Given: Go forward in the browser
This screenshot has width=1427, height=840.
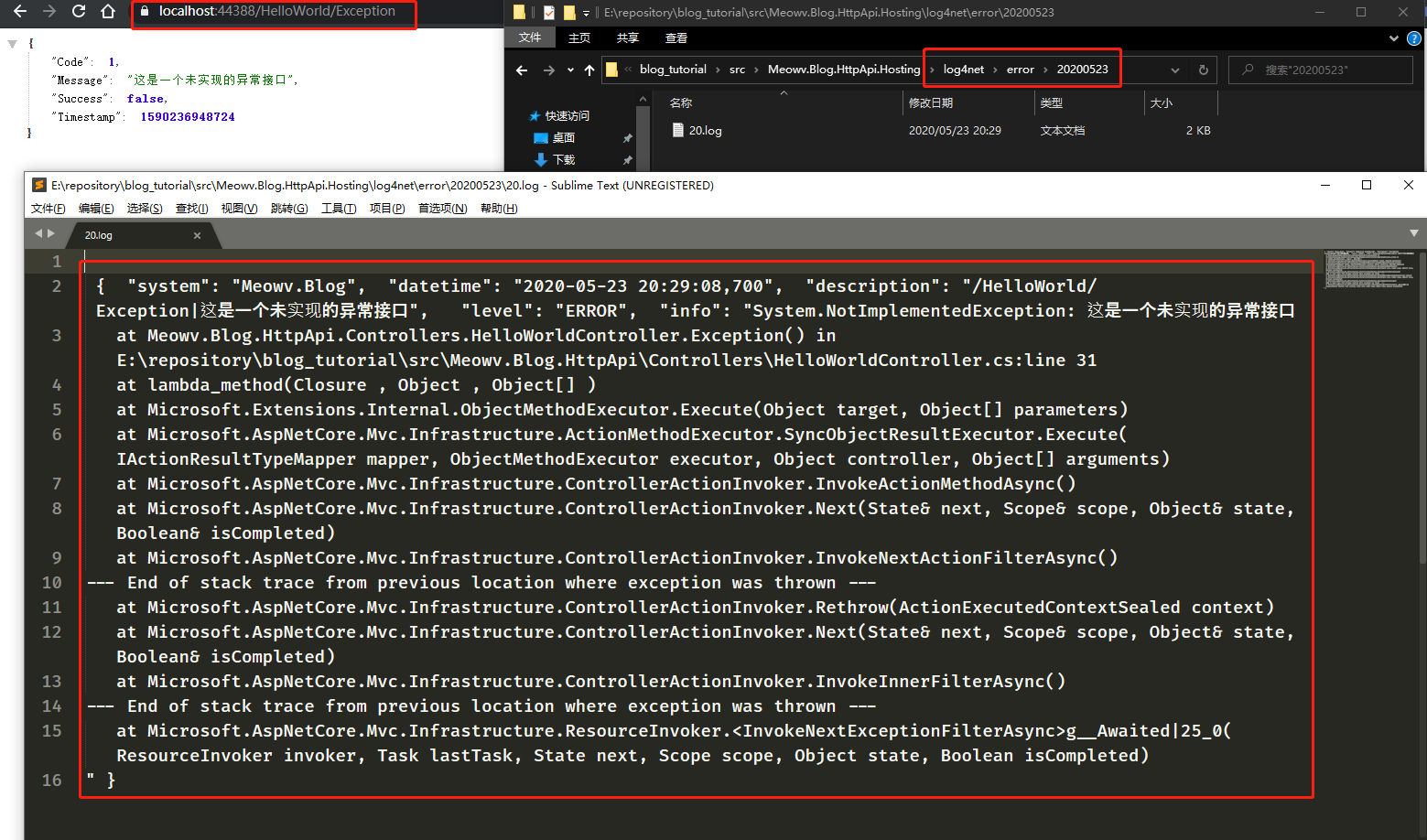Looking at the screenshot, I should 49,11.
